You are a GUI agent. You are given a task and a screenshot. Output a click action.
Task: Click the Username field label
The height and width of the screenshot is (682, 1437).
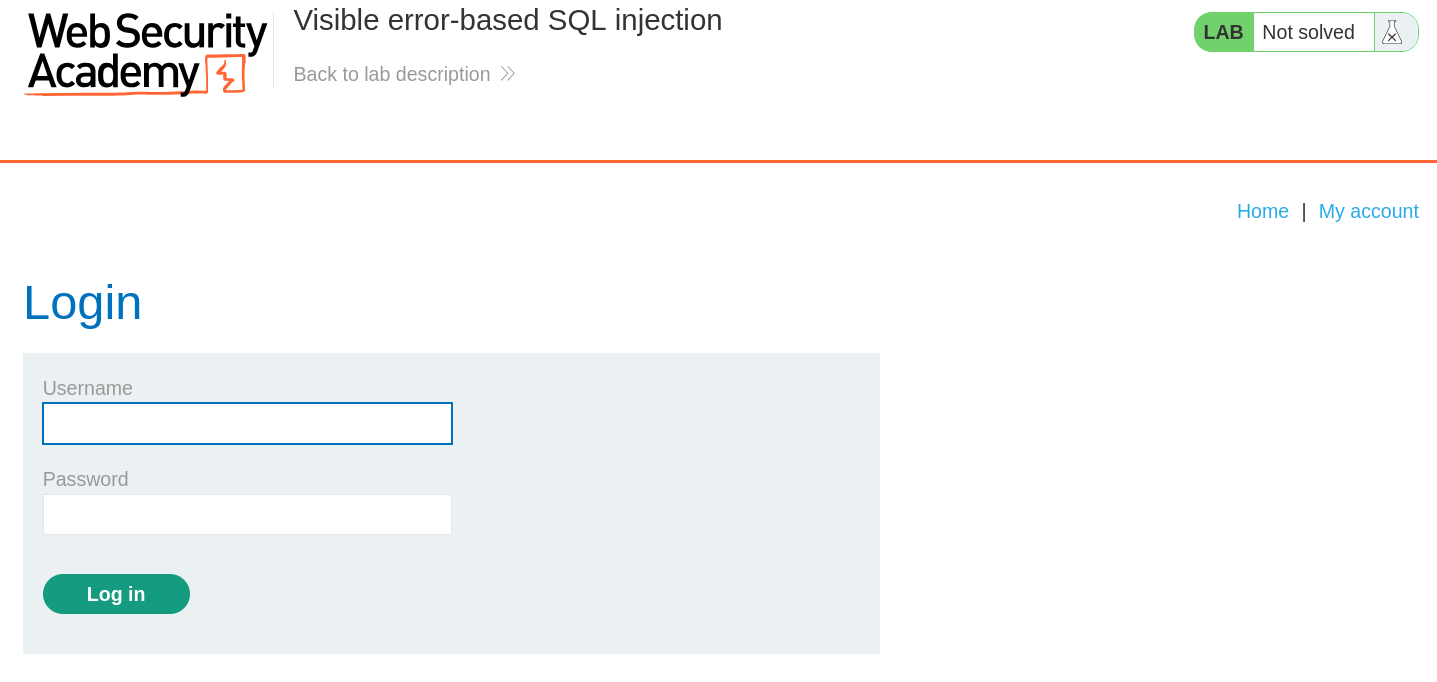[x=88, y=388]
